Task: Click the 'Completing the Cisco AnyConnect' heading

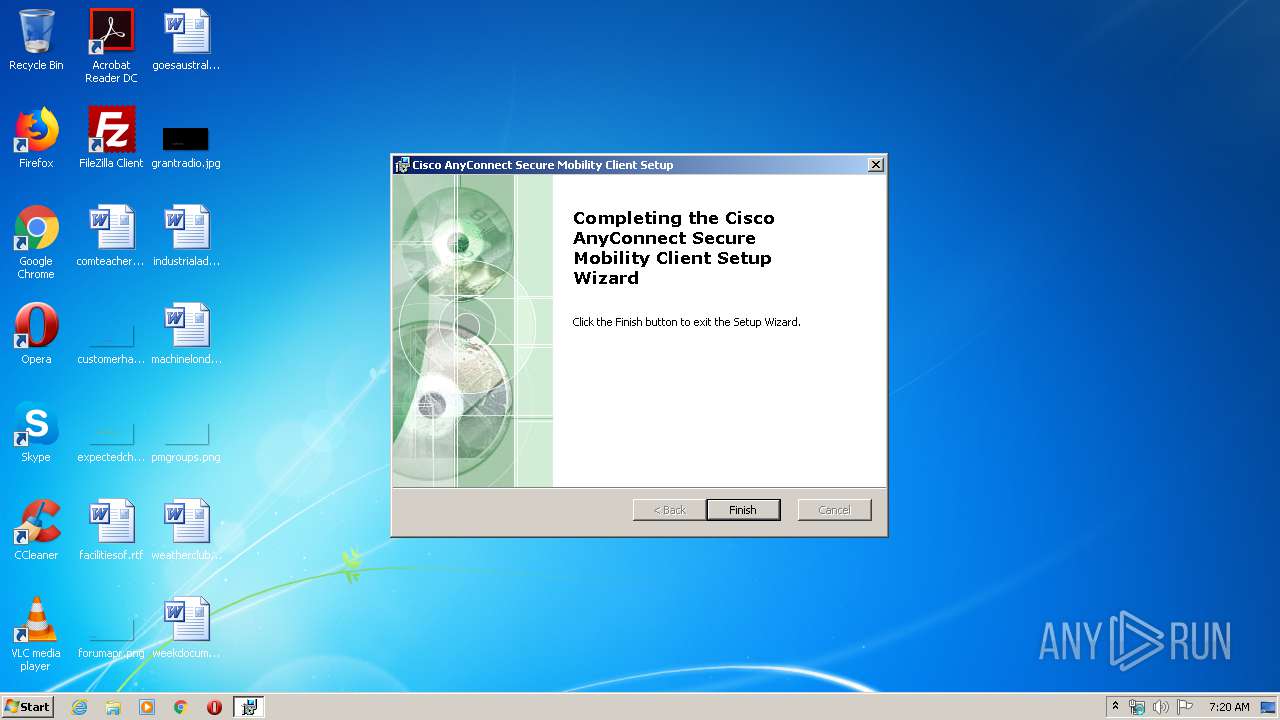Action: click(674, 248)
